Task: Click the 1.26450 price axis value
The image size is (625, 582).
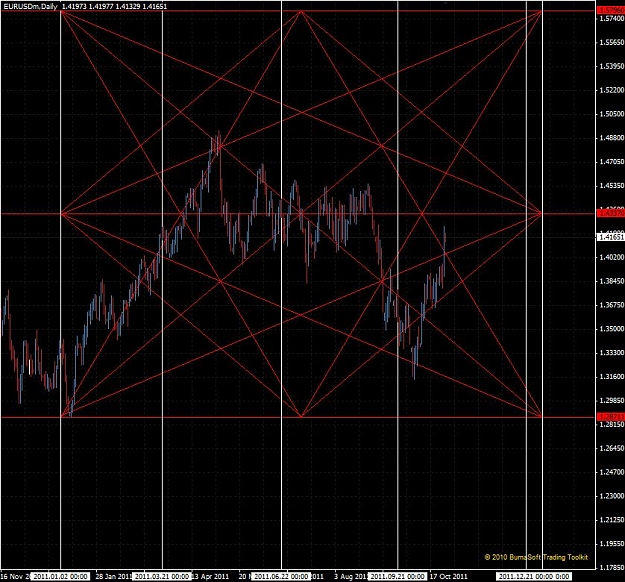Action: click(x=612, y=448)
